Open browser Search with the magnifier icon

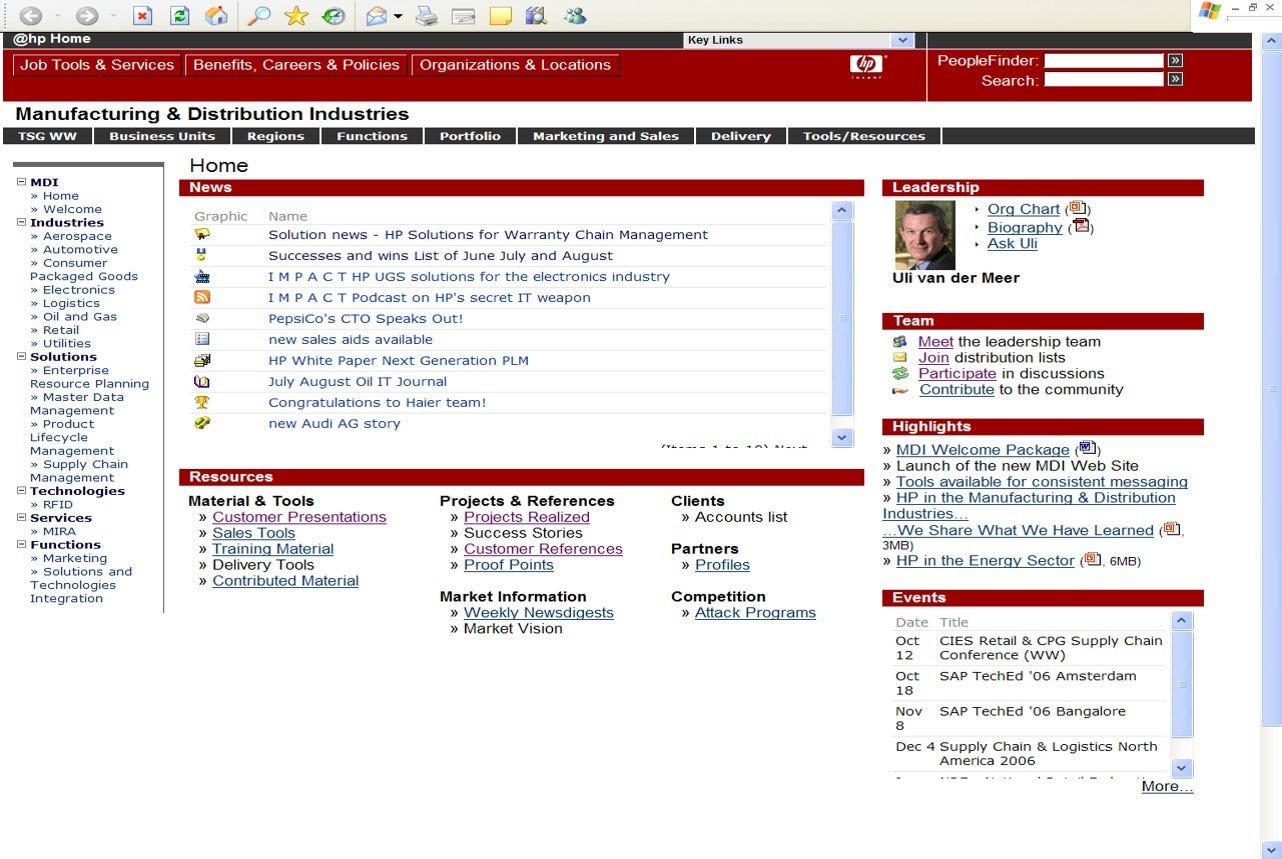click(259, 15)
